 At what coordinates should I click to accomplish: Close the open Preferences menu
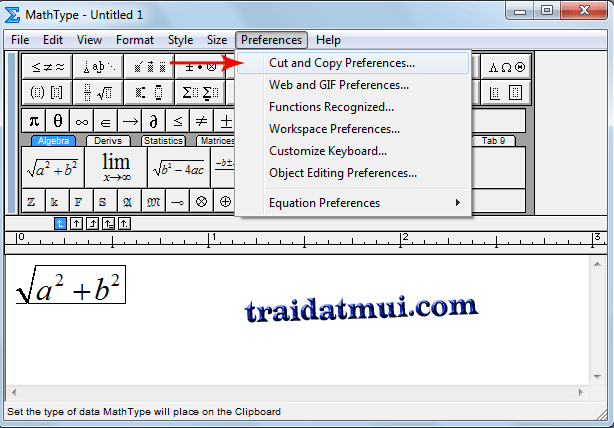[x=271, y=40]
